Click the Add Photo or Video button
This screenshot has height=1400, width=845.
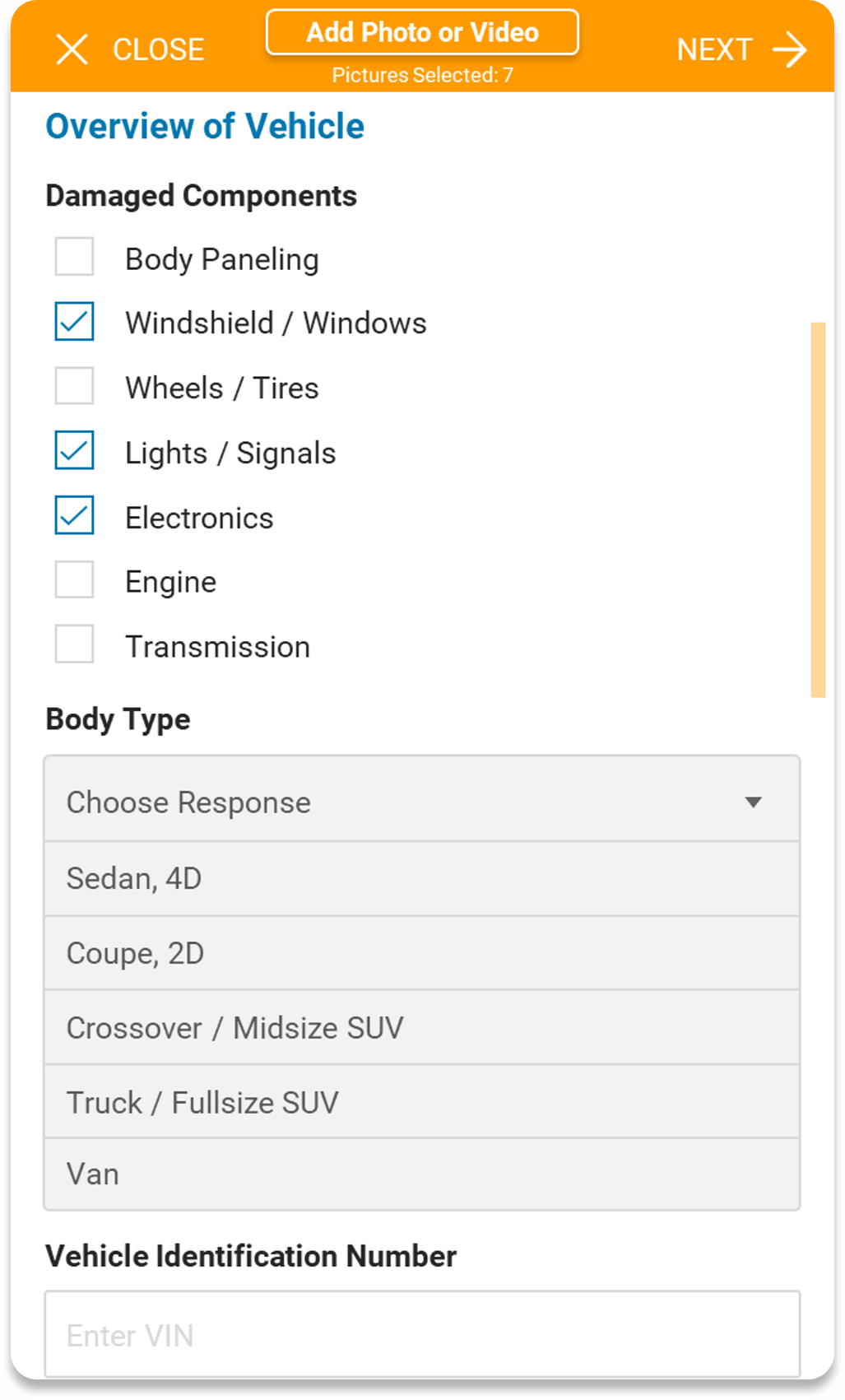(x=422, y=33)
